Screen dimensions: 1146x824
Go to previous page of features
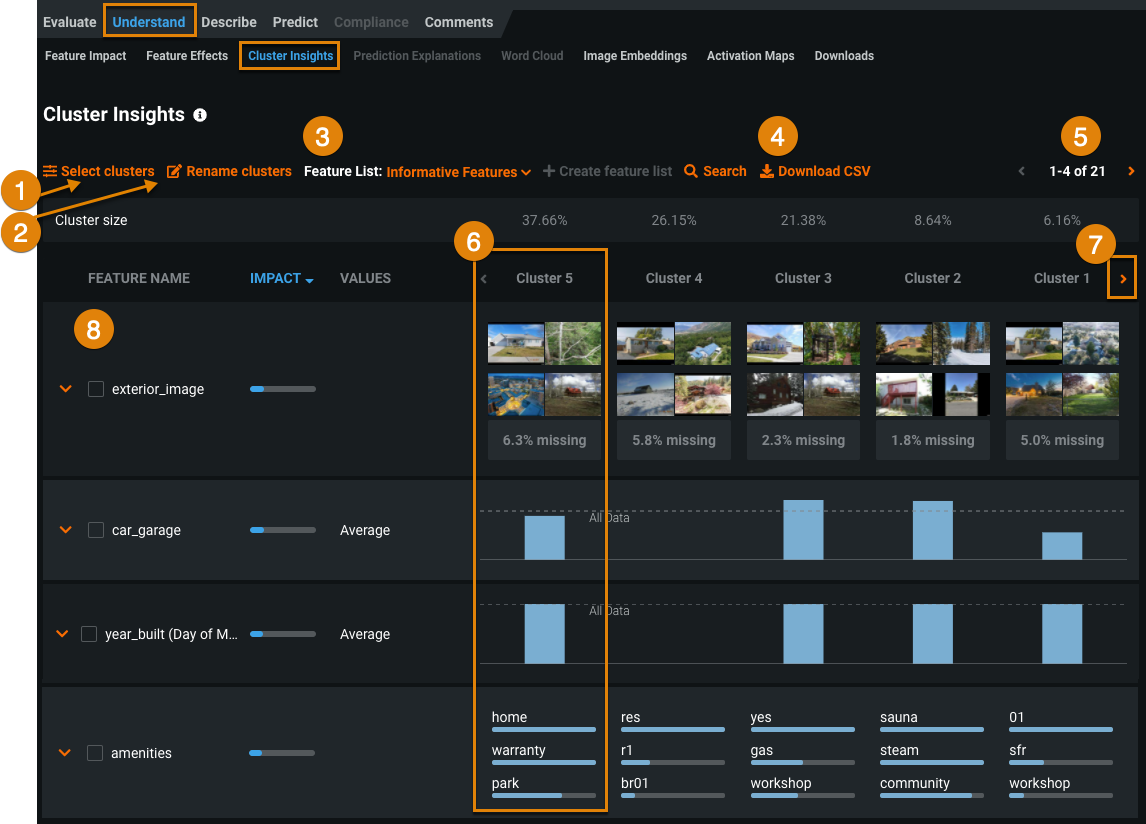coord(1022,171)
